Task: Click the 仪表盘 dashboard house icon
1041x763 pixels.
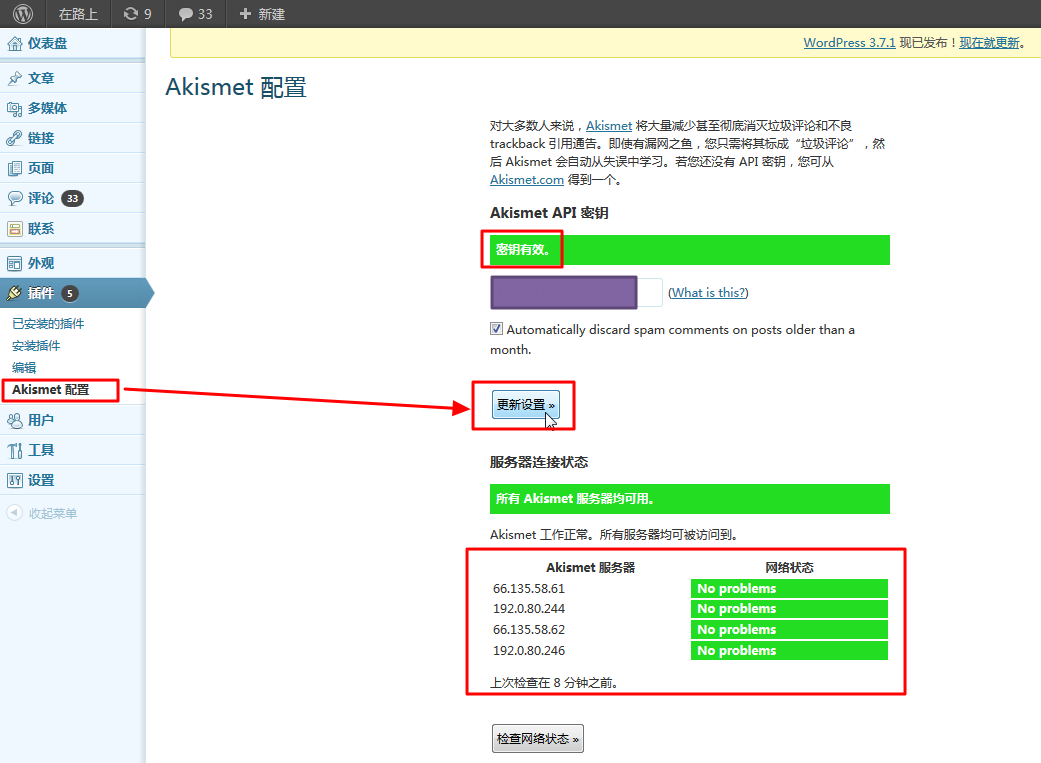Action: pos(14,44)
